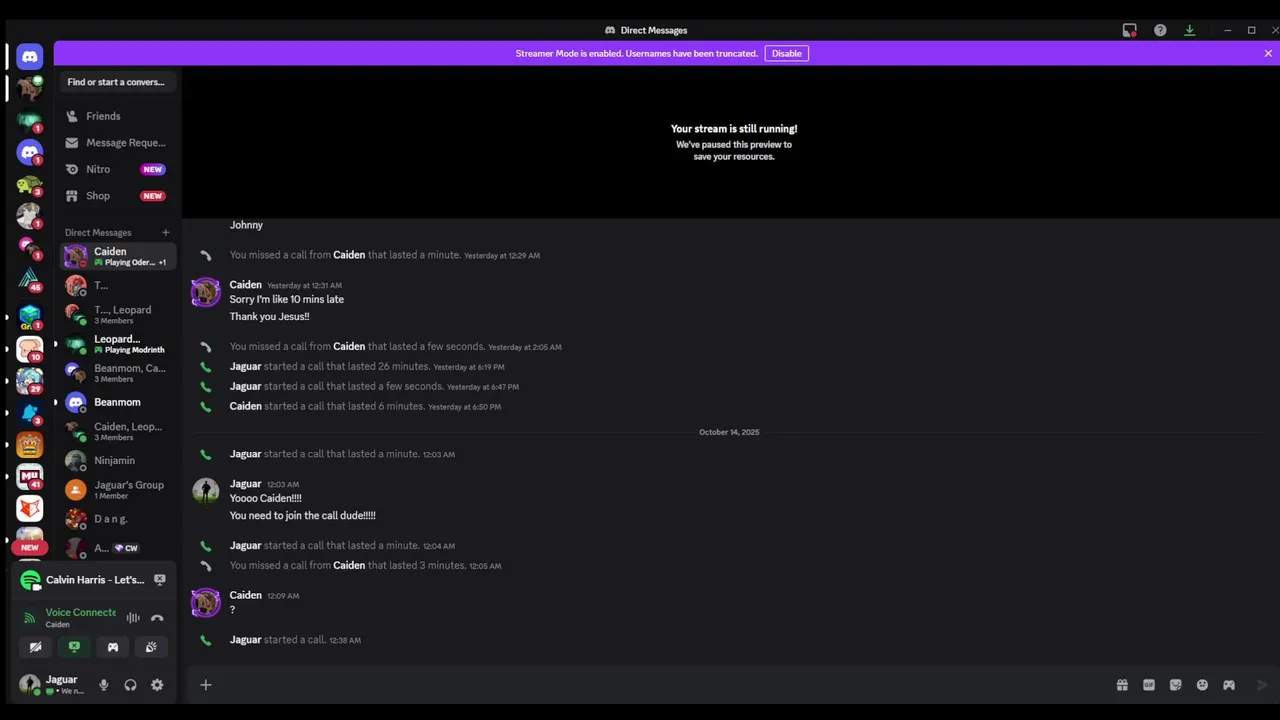
Task: Click the plus attach file button
Action: [x=206, y=685]
